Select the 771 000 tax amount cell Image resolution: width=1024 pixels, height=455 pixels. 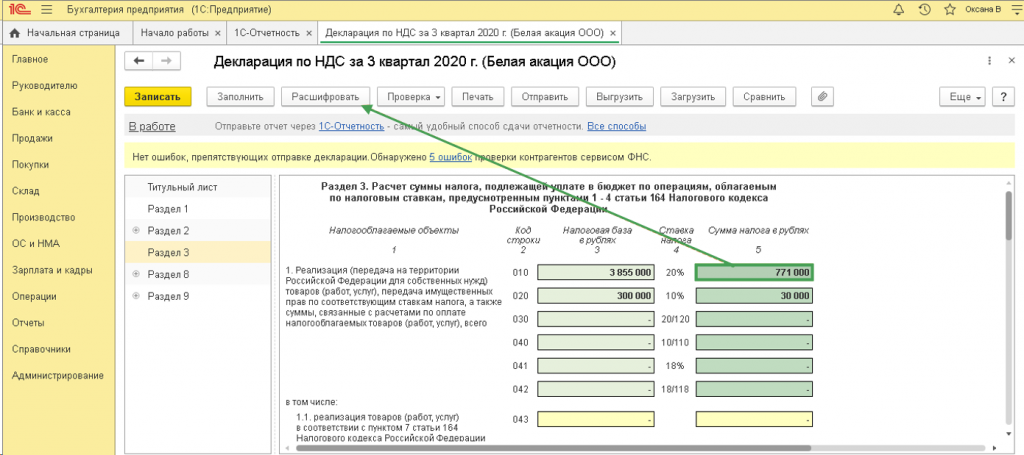(x=754, y=272)
